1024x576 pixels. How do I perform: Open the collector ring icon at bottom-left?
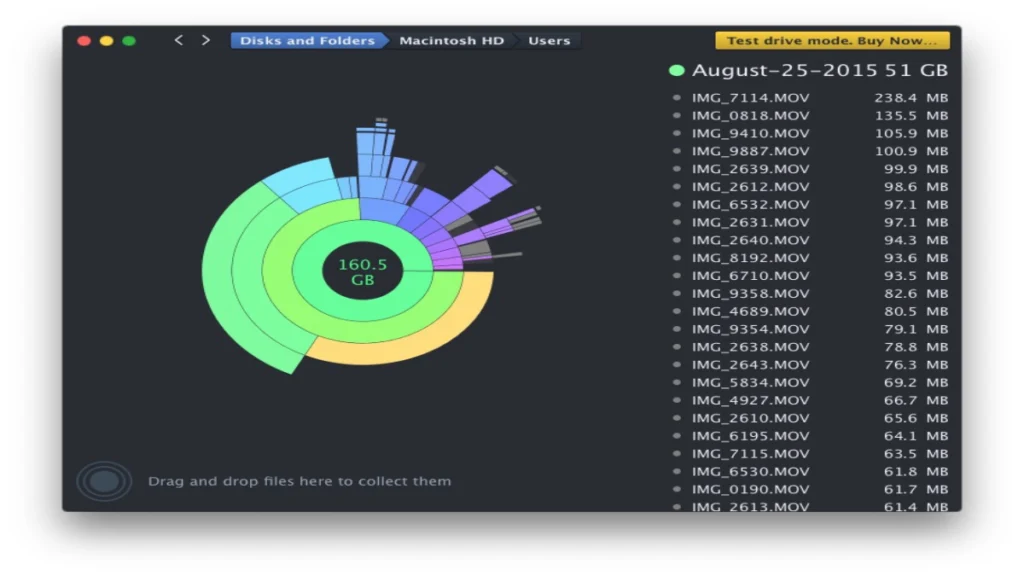103,480
